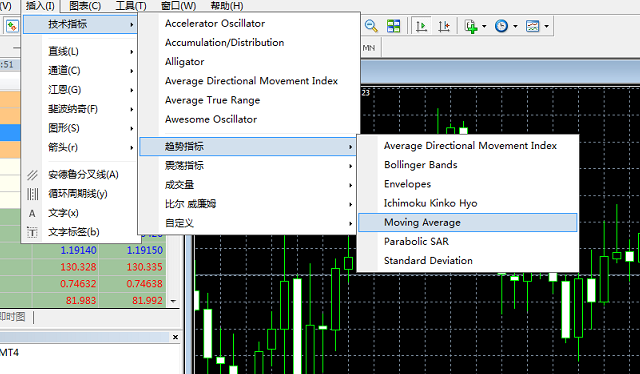The image size is (640, 374).
Task: Open the 插入(I) menu
Action: click(x=40, y=6)
